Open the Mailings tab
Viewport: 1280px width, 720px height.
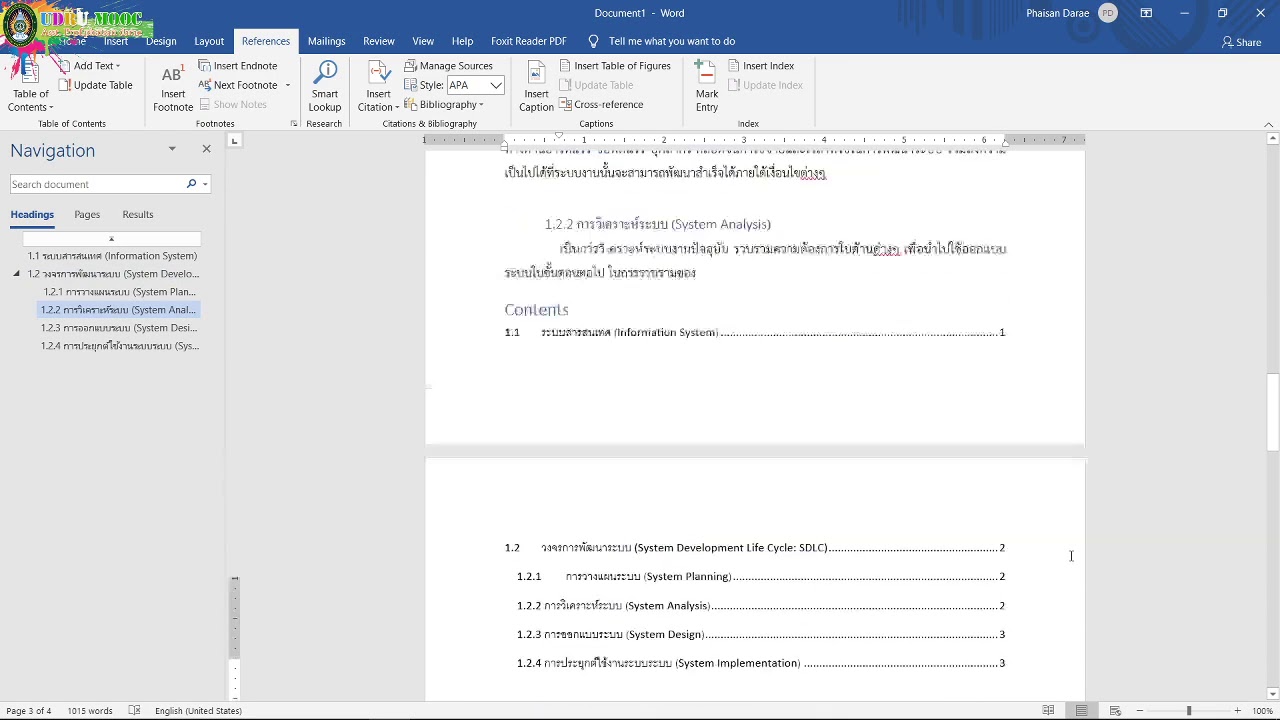[x=326, y=41]
